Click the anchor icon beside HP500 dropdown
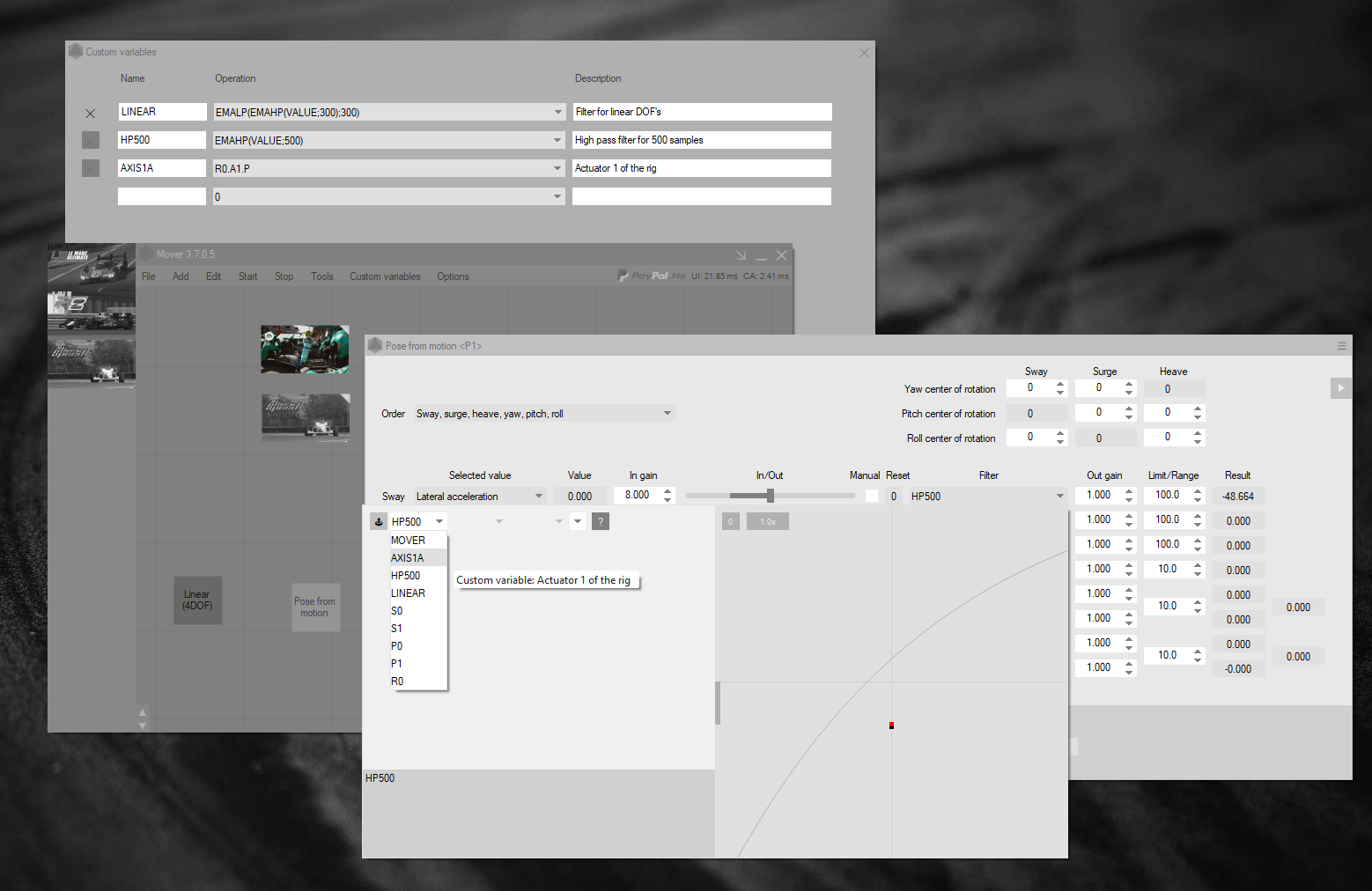Viewport: 1372px width, 891px height. (379, 522)
